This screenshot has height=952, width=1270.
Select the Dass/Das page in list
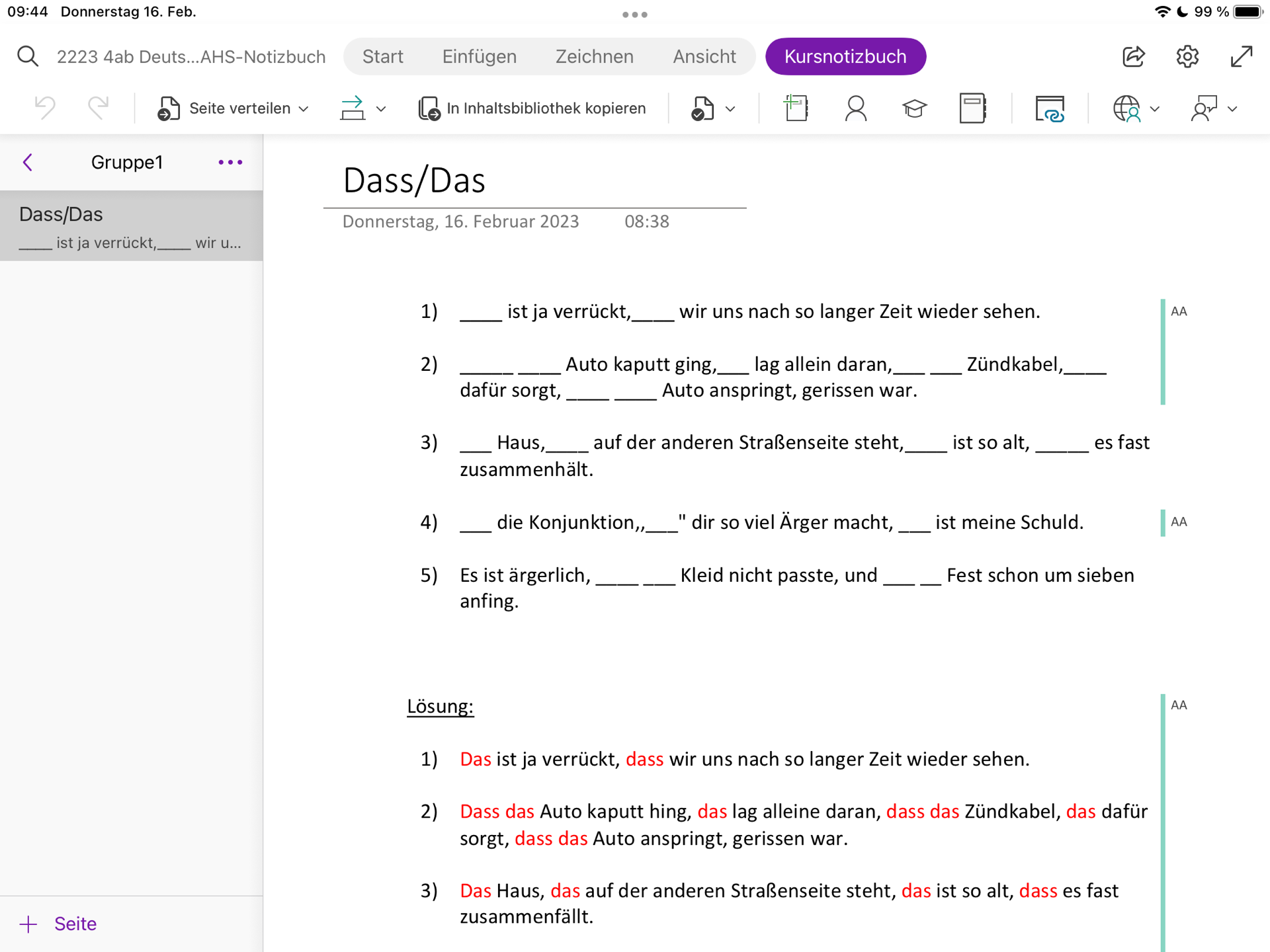tap(131, 226)
